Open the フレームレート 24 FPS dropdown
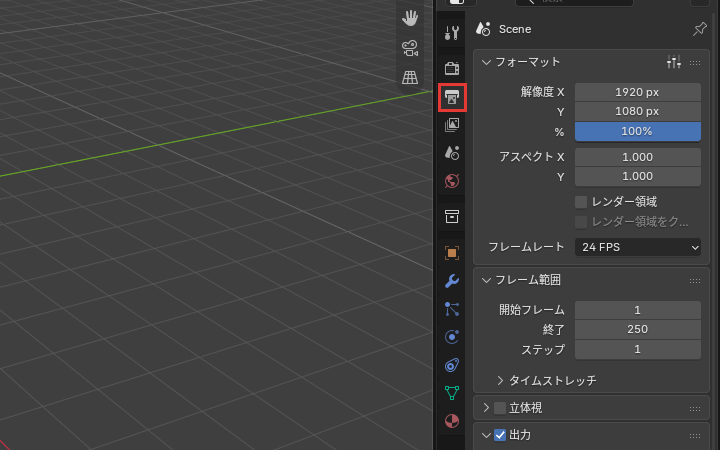 [x=638, y=247]
